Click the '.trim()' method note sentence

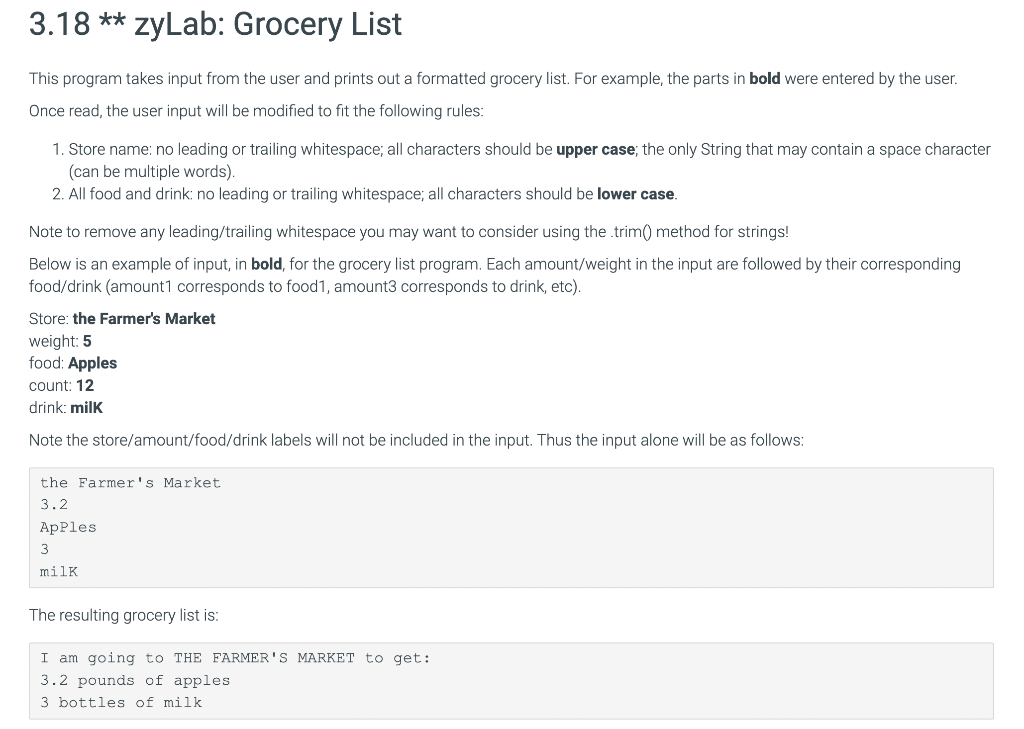(409, 232)
